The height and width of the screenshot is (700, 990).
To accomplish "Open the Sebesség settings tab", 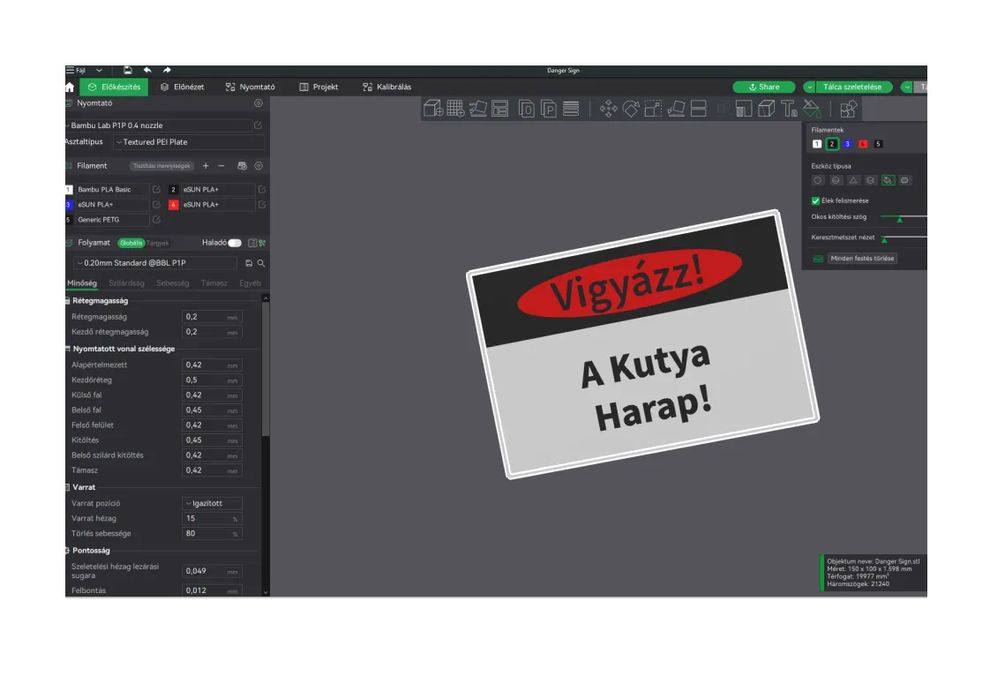I will (172, 283).
